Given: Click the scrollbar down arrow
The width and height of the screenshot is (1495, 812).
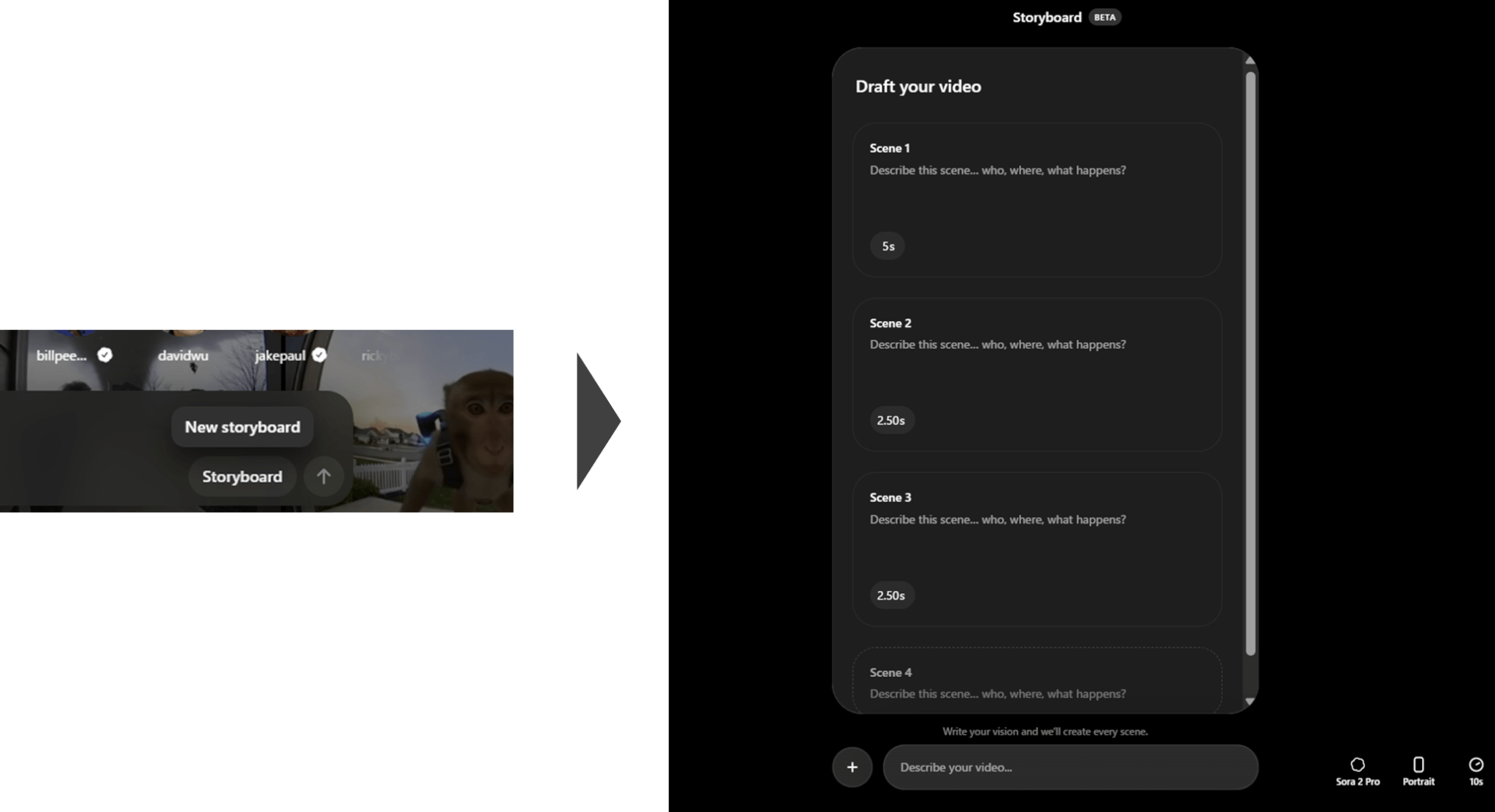Looking at the screenshot, I should (1250, 701).
